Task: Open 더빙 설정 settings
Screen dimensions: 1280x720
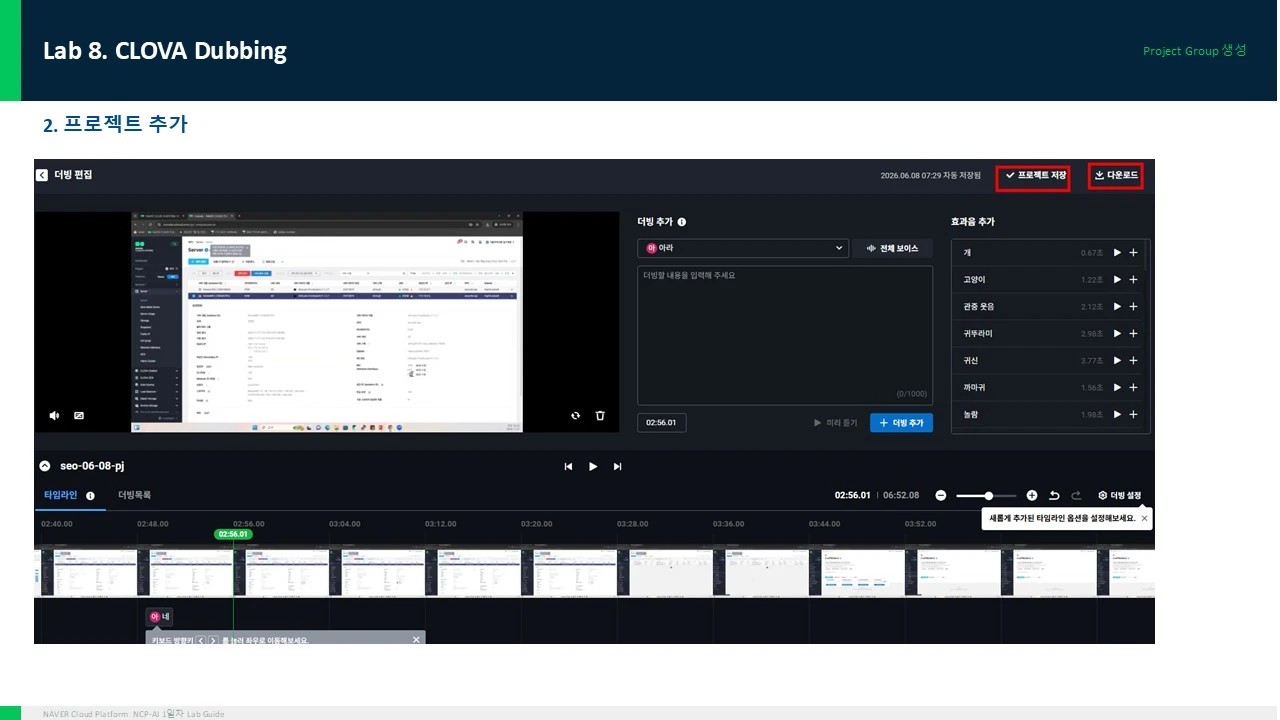Action: [x=1119, y=495]
